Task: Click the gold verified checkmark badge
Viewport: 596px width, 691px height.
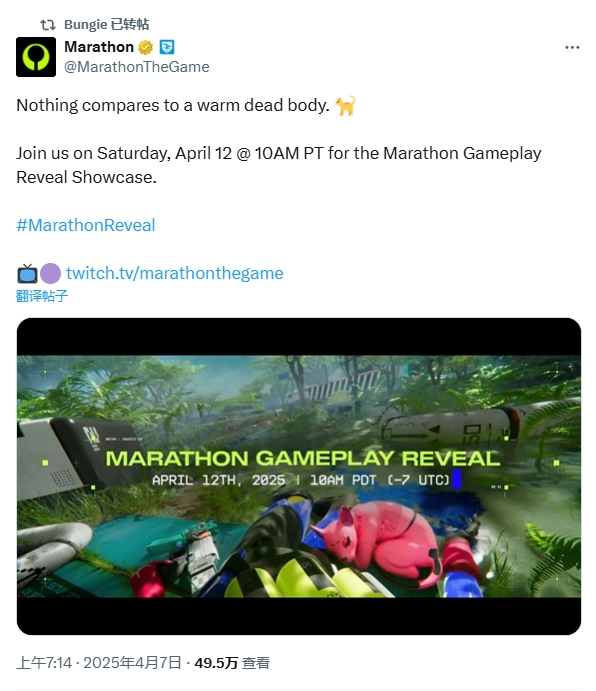Action: pos(145,47)
